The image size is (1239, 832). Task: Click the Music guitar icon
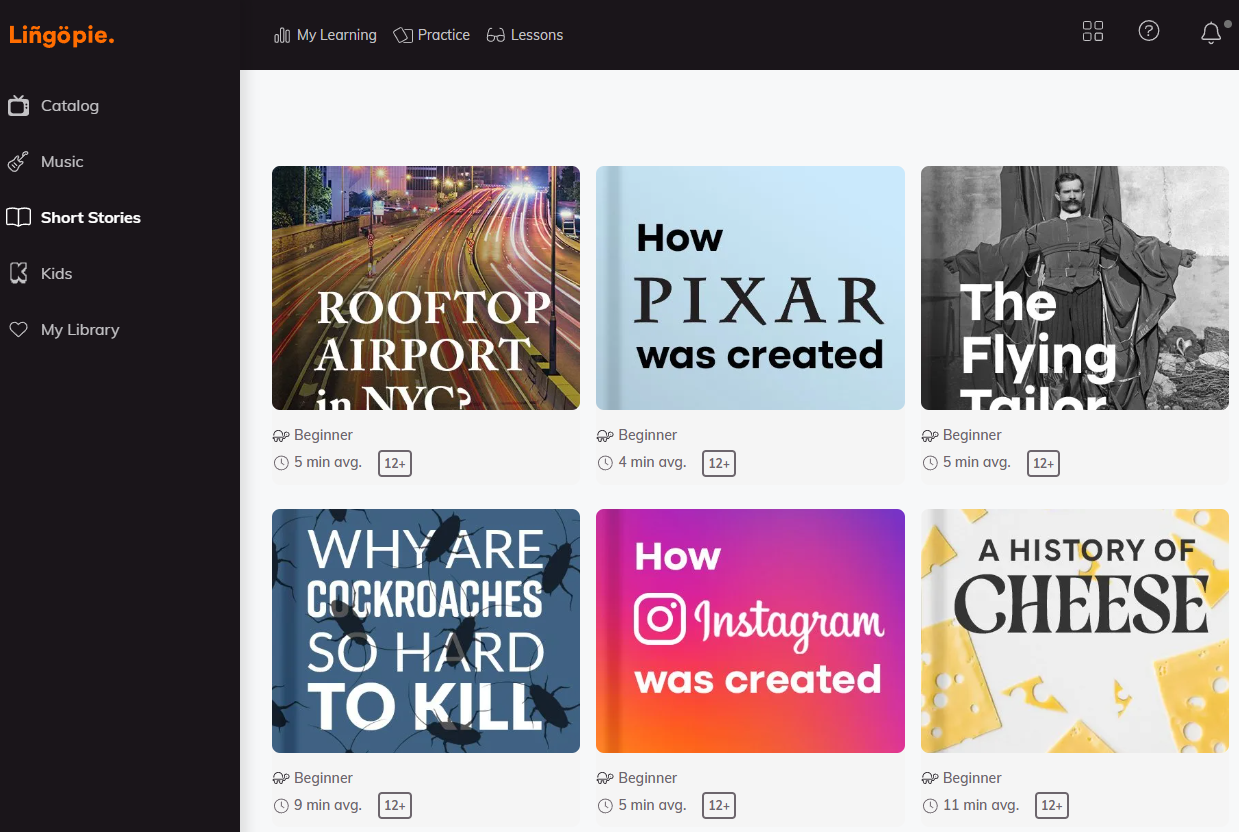[x=18, y=162]
